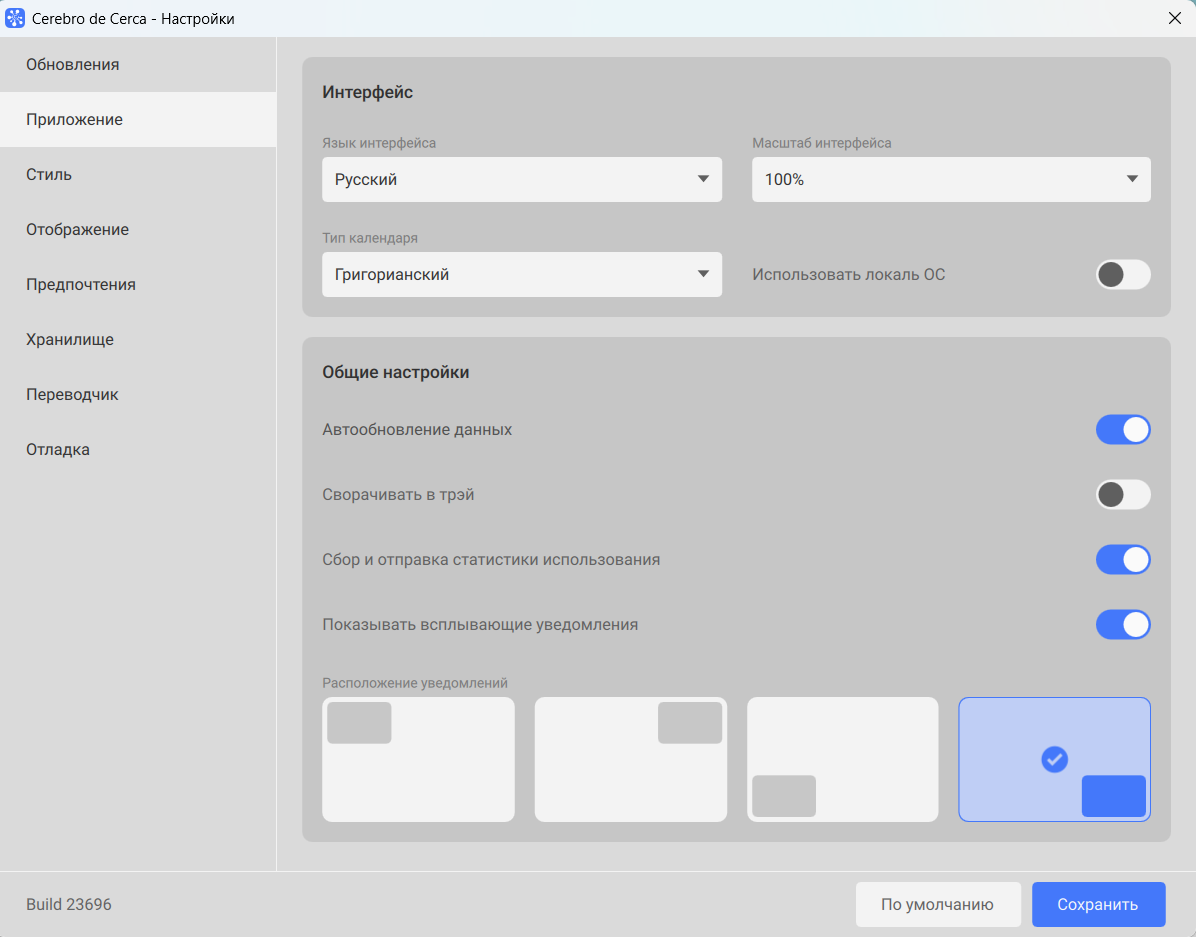Open the Тип календаря dropdown
This screenshot has height=937, width=1196.
click(x=521, y=275)
